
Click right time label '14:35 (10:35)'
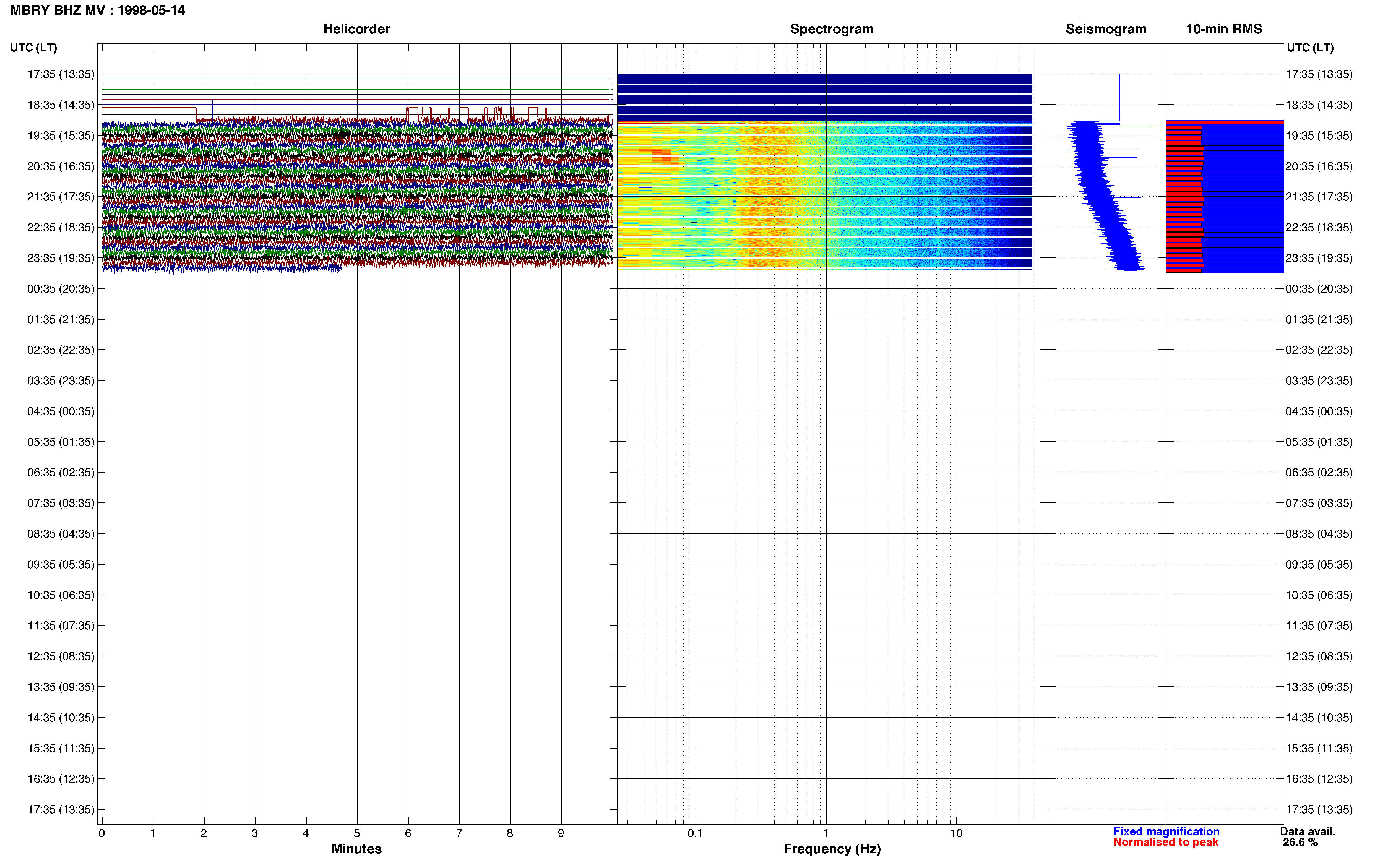tap(1319, 718)
